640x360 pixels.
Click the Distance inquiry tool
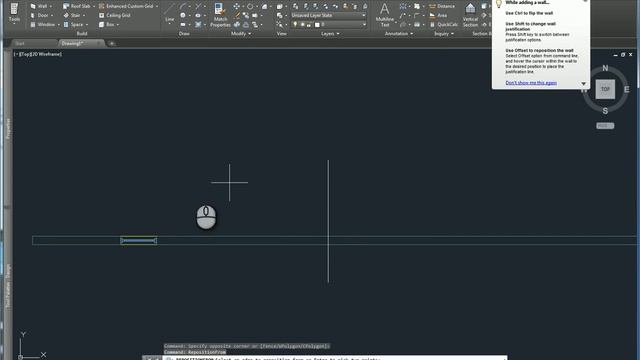pyautogui.click(x=442, y=6)
